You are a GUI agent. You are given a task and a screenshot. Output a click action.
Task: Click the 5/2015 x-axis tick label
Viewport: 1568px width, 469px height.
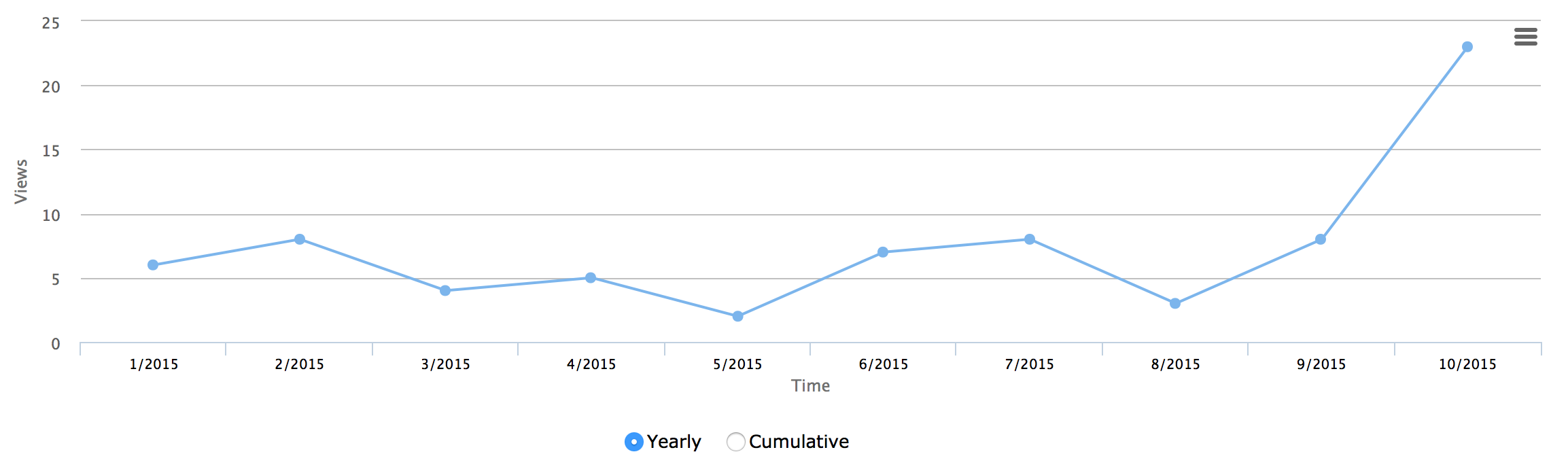(x=737, y=364)
